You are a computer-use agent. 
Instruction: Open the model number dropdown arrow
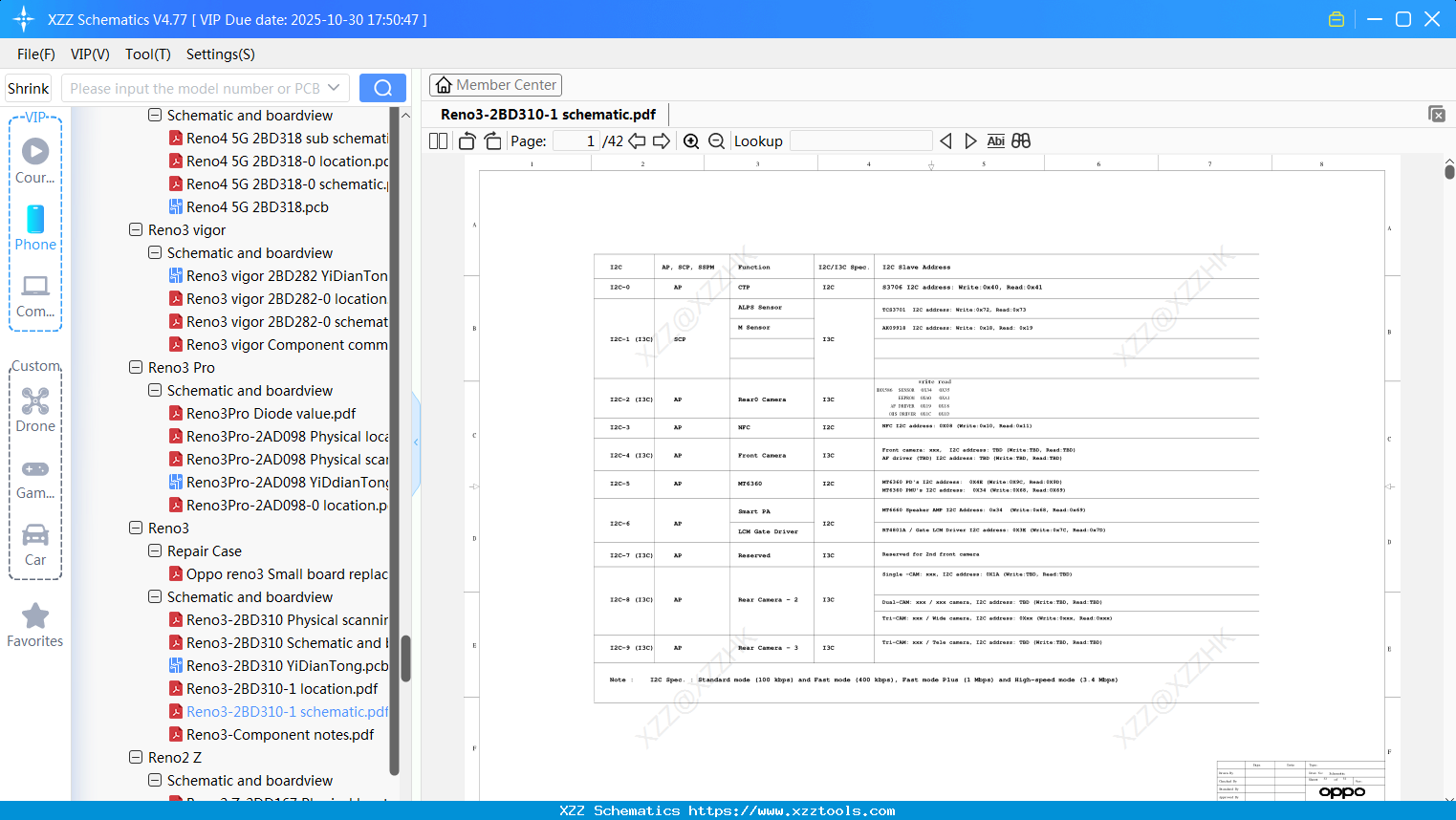click(x=334, y=88)
